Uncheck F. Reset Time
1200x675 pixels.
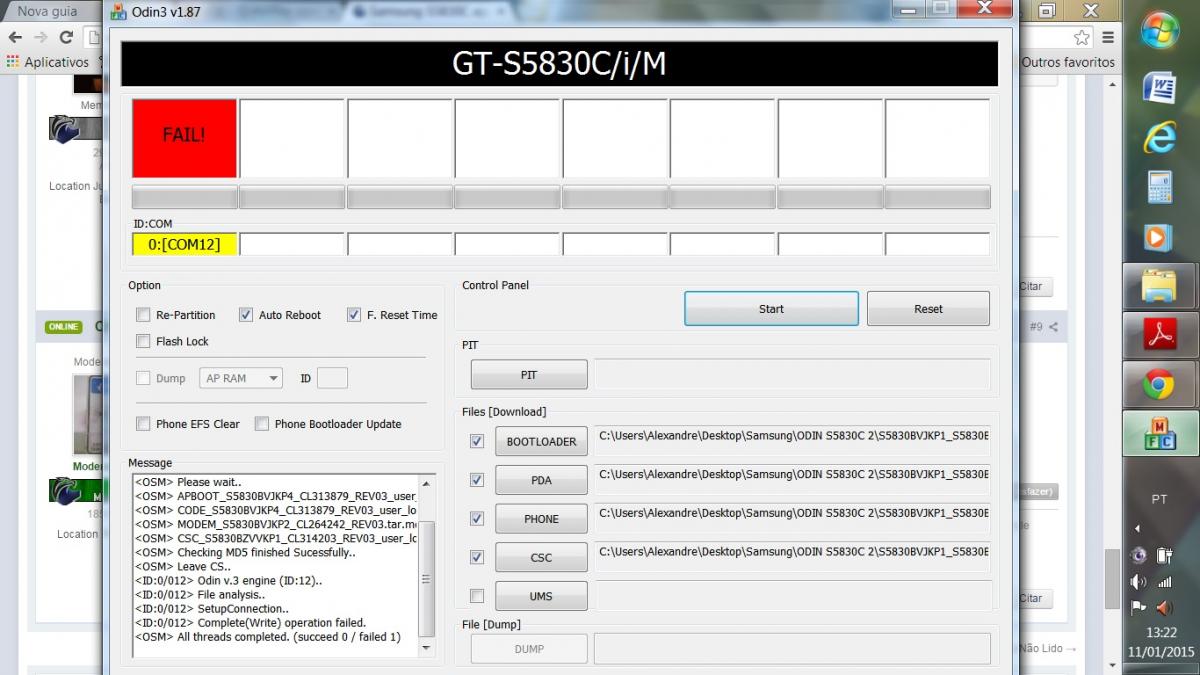coord(354,315)
